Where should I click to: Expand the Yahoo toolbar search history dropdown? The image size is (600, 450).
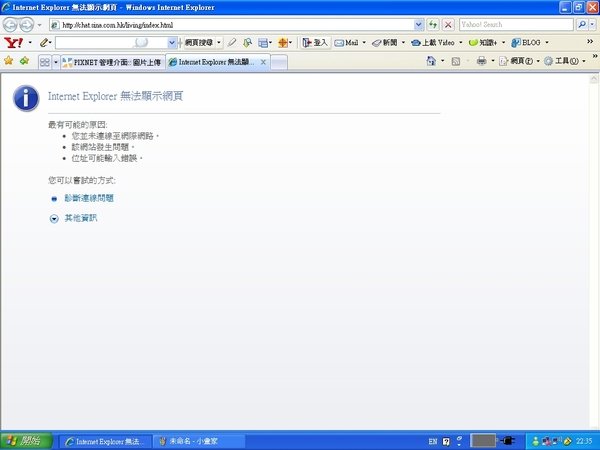pyautogui.click(x=172, y=42)
